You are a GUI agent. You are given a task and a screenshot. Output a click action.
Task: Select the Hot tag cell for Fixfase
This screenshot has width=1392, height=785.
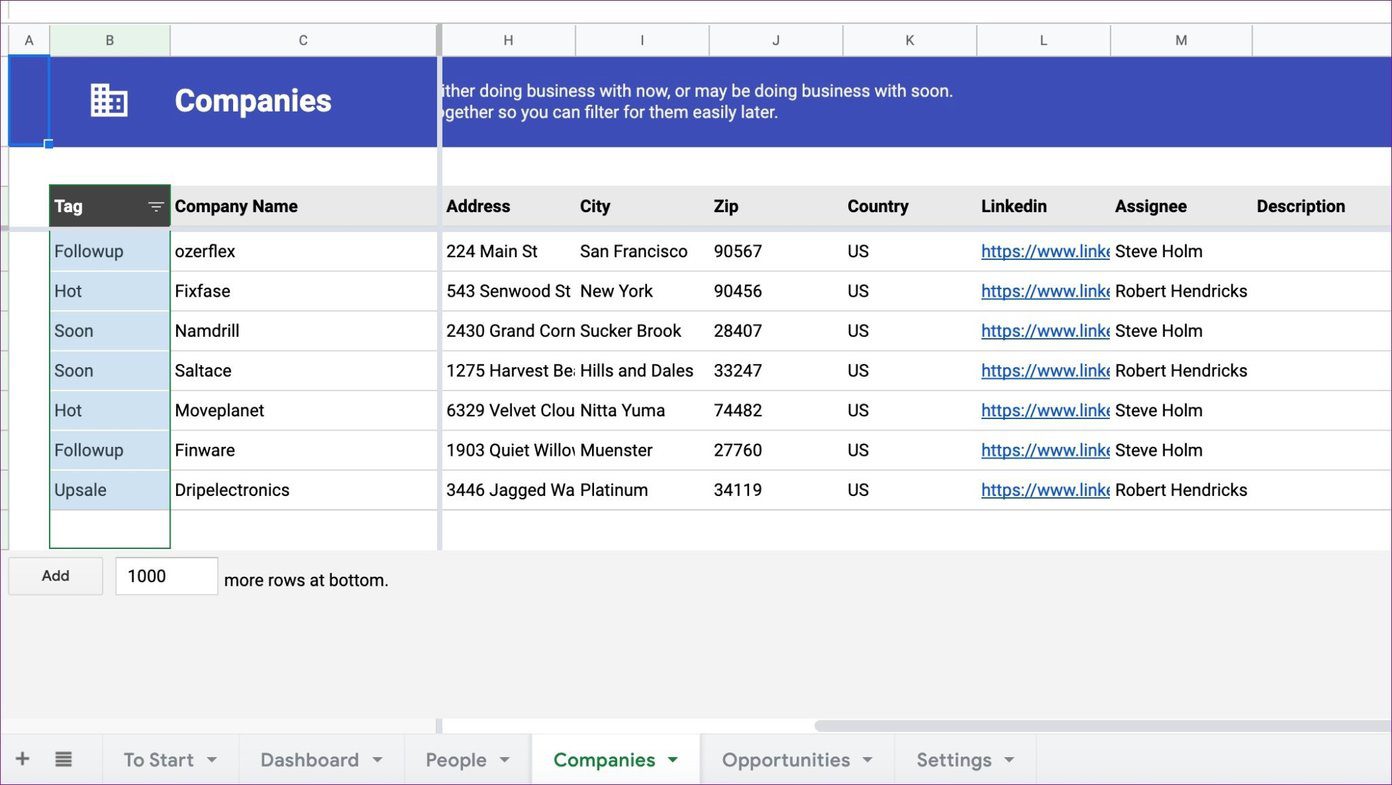(110, 291)
